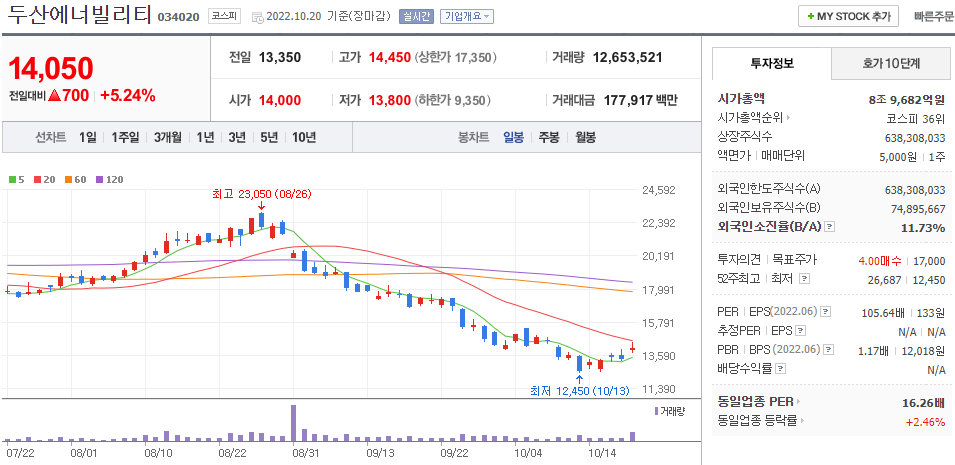The height and width of the screenshot is (465, 955).
Task: Switch to the 호가10단계 tab
Action: click(891, 63)
